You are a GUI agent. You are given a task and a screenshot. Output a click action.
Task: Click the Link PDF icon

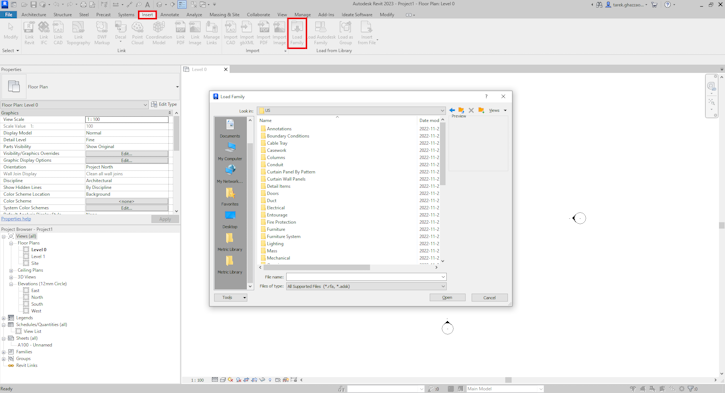(180, 33)
